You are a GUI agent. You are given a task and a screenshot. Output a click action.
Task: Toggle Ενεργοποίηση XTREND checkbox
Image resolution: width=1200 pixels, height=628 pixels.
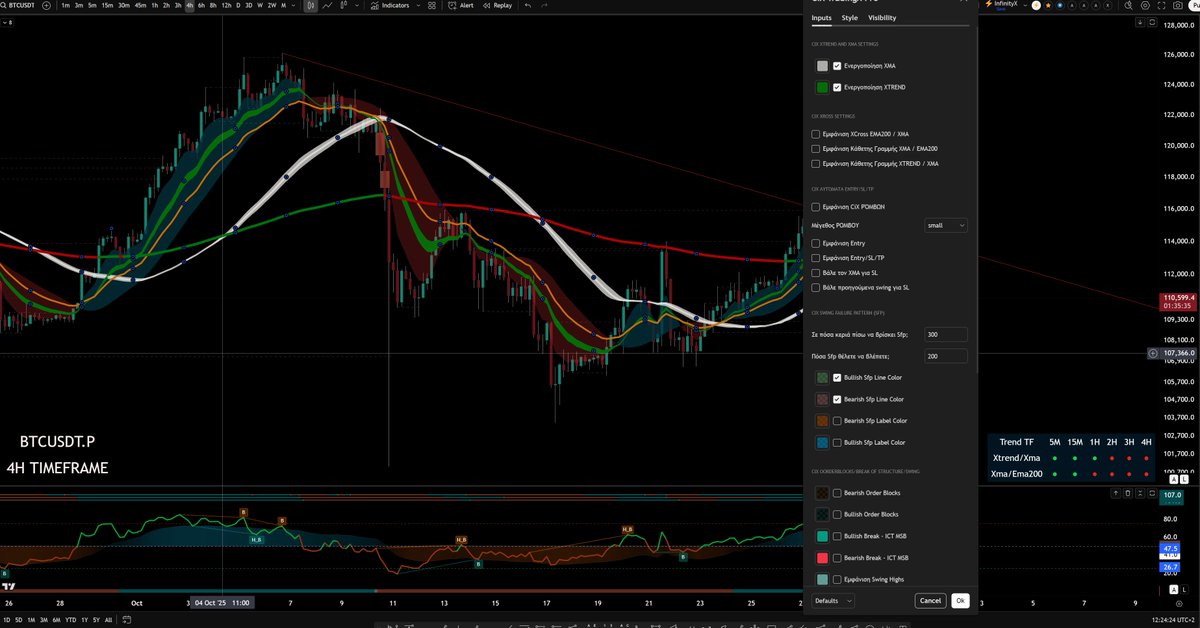coord(837,88)
